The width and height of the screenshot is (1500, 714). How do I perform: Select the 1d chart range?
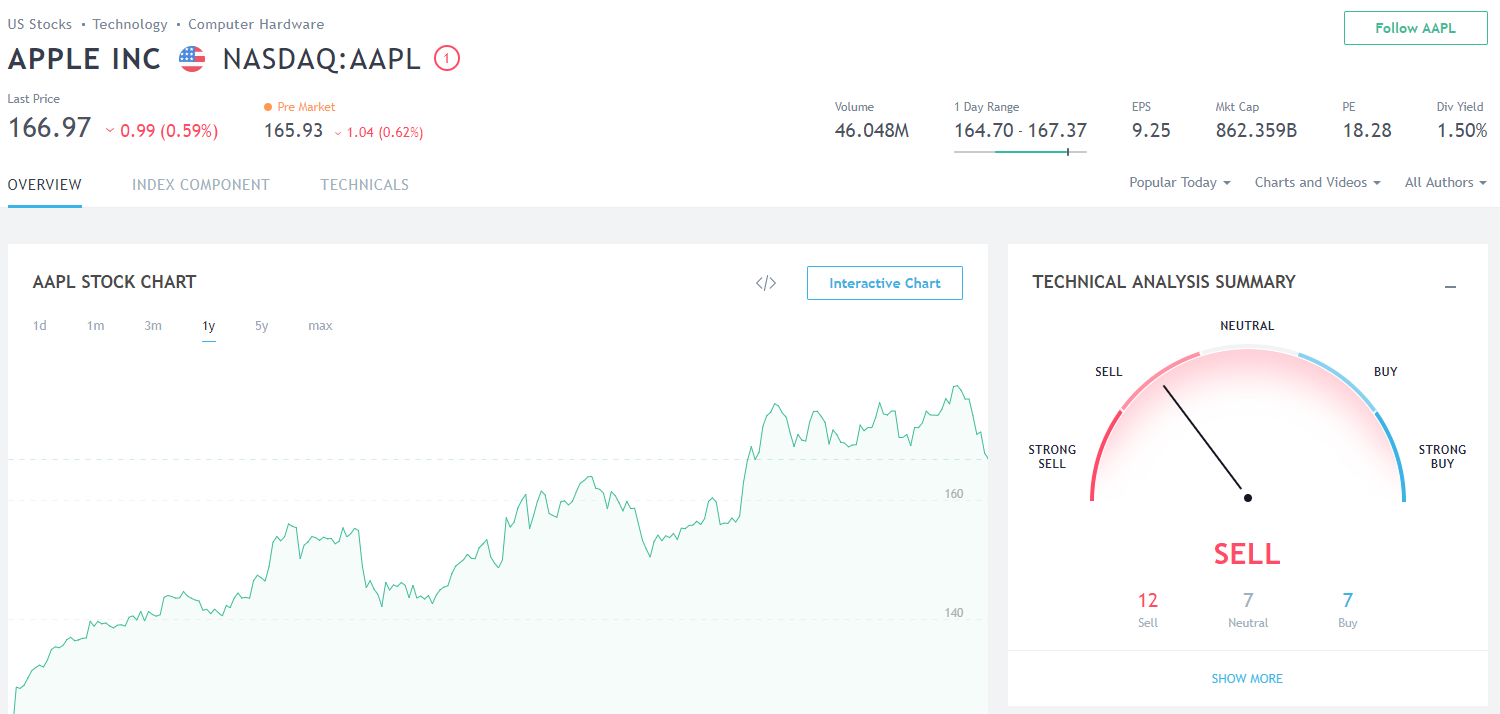click(40, 326)
